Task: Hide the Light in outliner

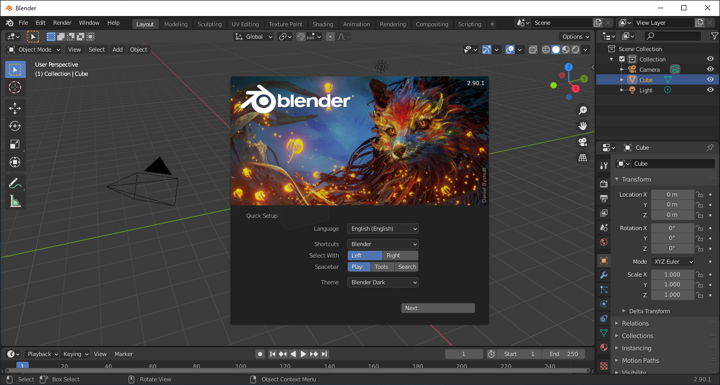Action: 710,90
